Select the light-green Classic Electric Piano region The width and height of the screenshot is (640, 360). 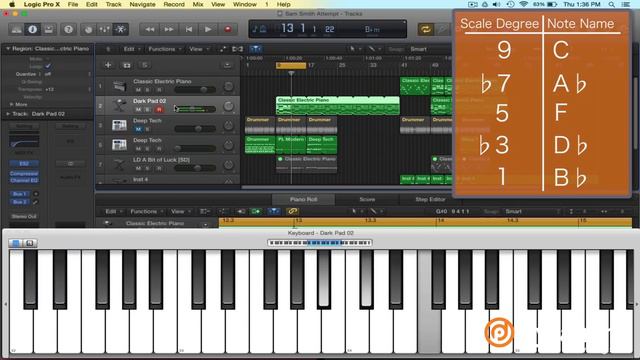pyautogui.click(x=338, y=105)
